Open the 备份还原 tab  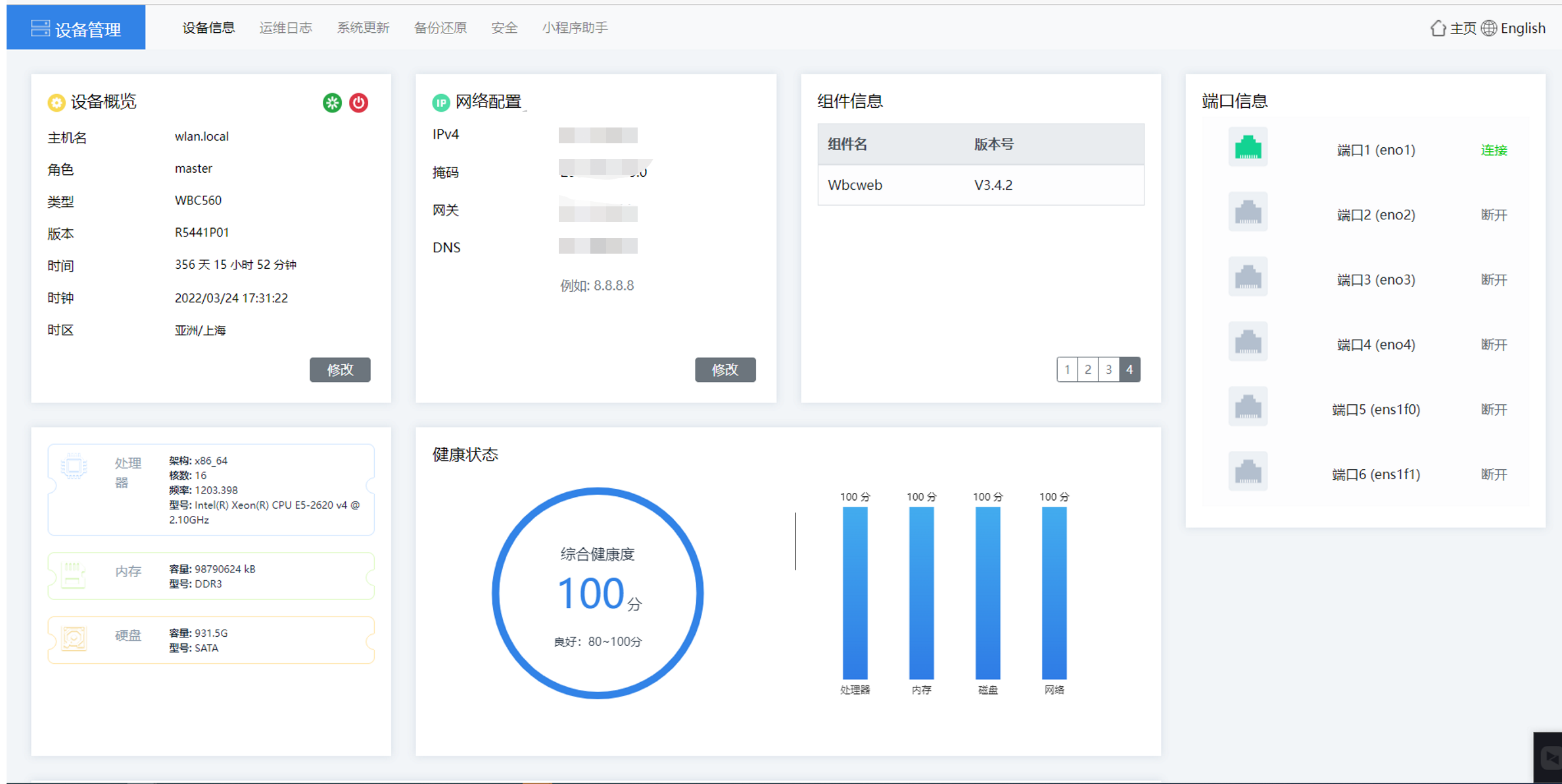[x=440, y=28]
